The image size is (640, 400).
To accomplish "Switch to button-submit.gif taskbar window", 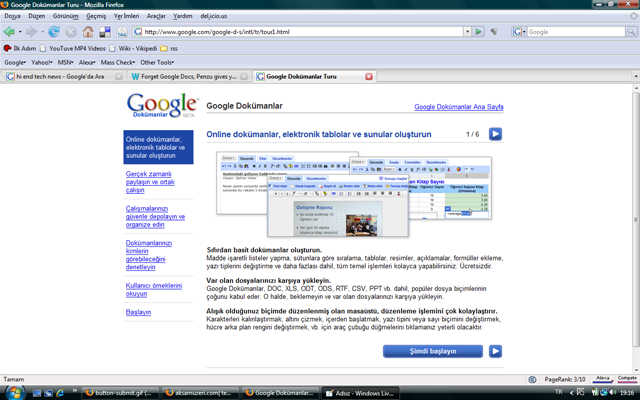I will tap(121, 393).
